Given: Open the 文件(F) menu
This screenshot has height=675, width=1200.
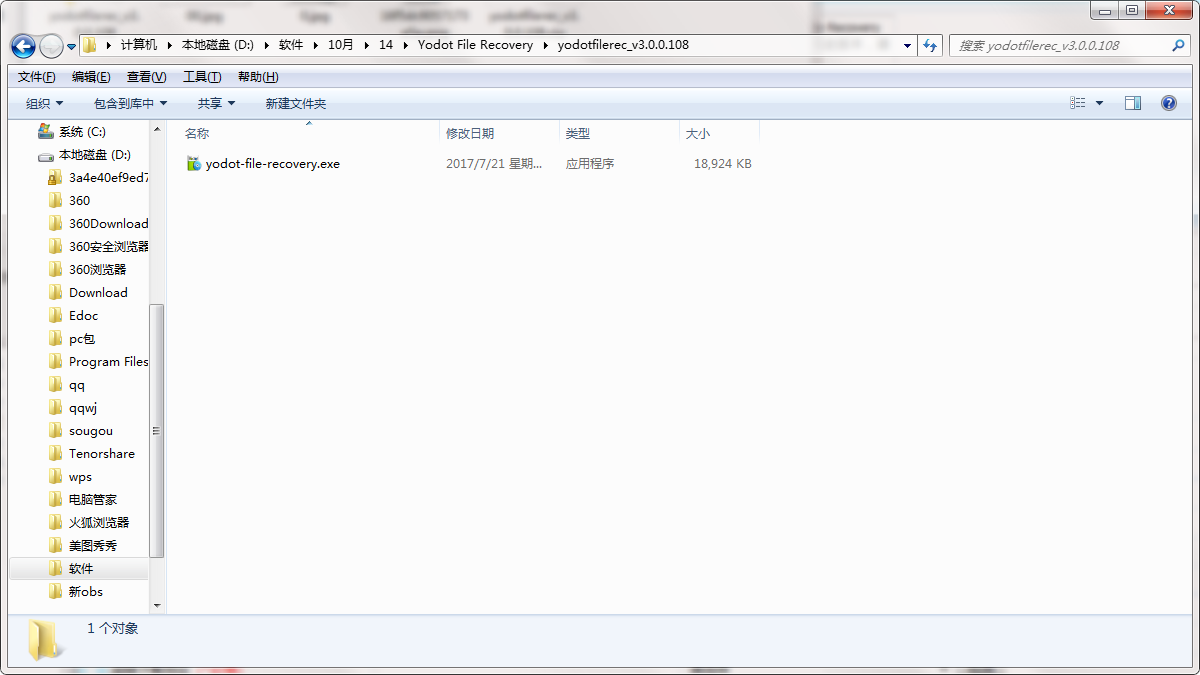Looking at the screenshot, I should click(x=37, y=77).
